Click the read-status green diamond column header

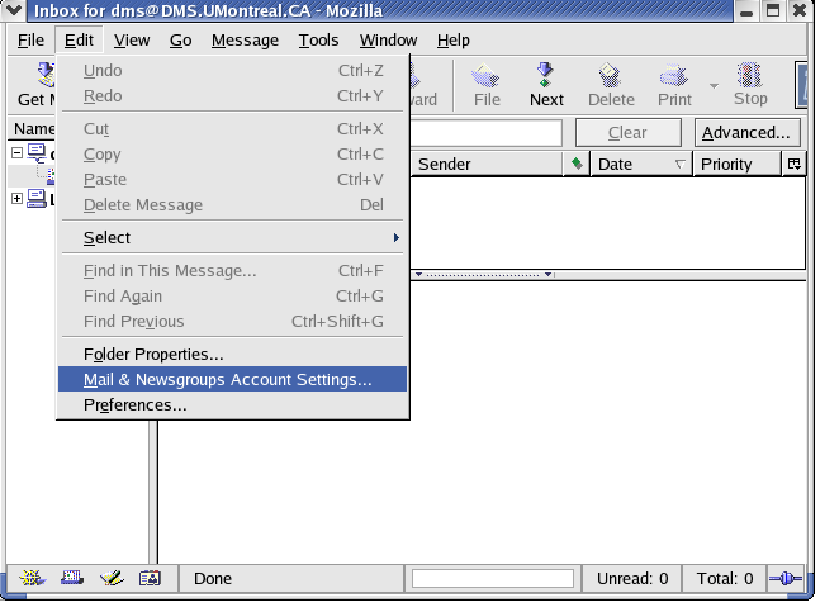click(x=576, y=164)
